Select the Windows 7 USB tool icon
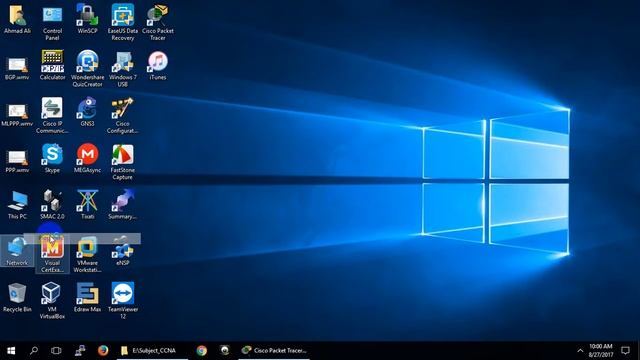Screen dimensions: 640x360 122,69
